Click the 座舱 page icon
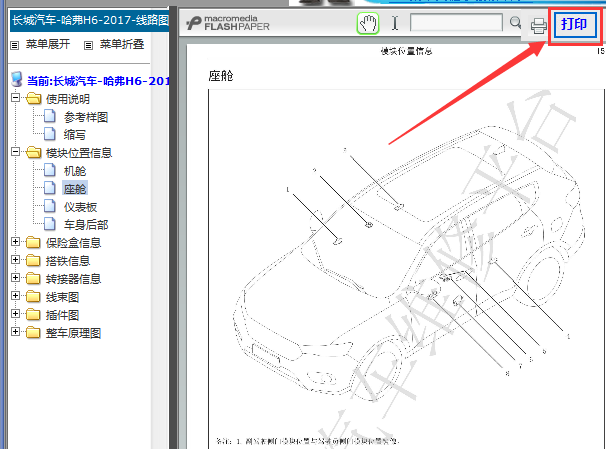This screenshot has width=606, height=449. [49, 187]
